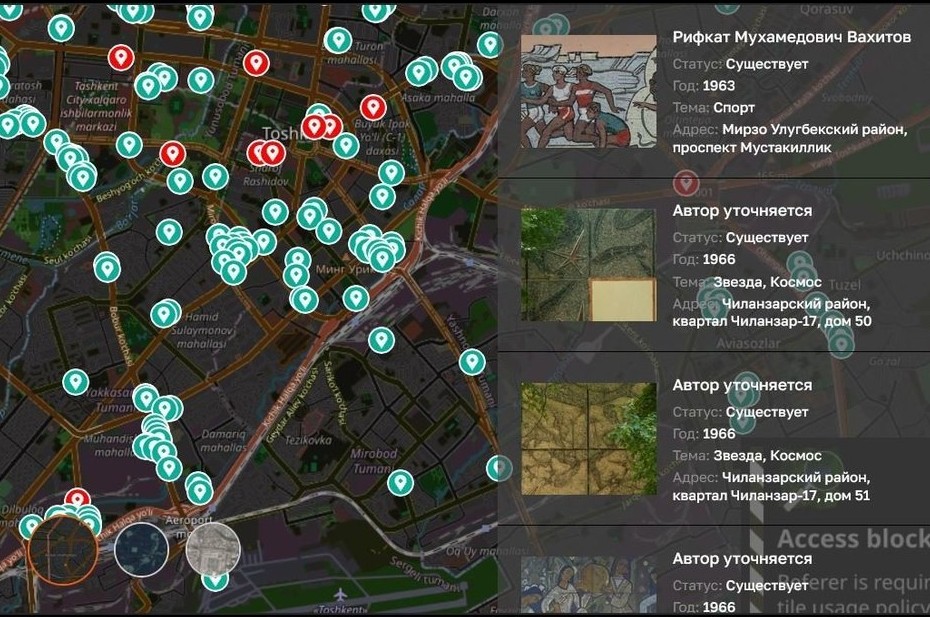Click the teal marker in Mirobod Tuman
Image resolution: width=930 pixels, height=617 pixels.
[400, 482]
